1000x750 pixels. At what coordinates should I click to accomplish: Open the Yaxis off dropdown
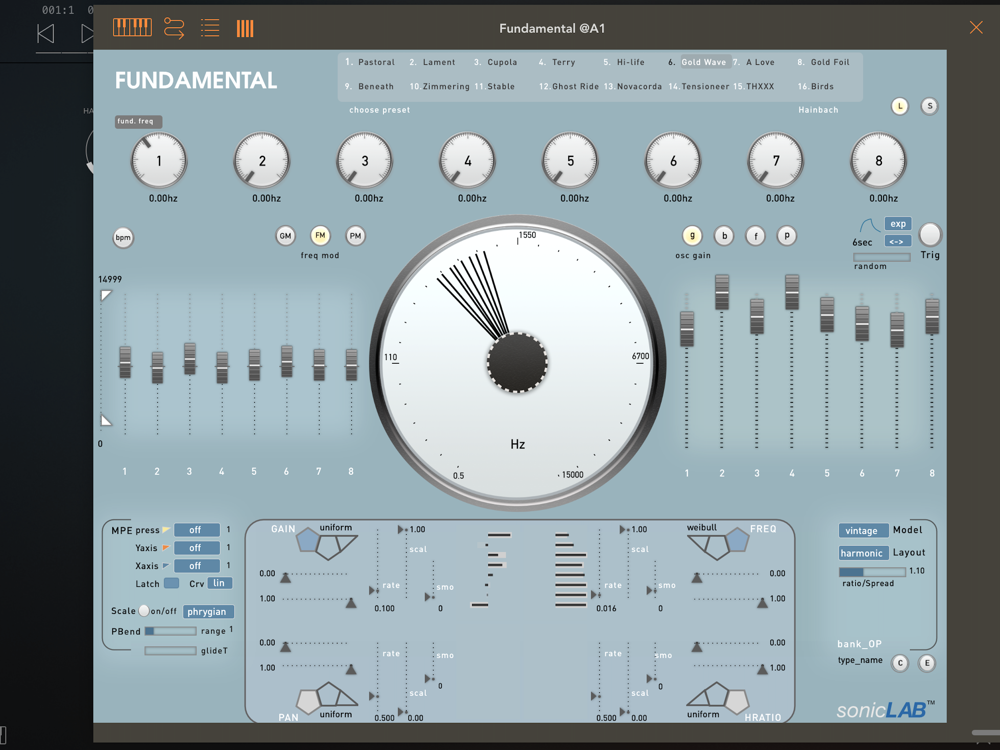coord(196,548)
